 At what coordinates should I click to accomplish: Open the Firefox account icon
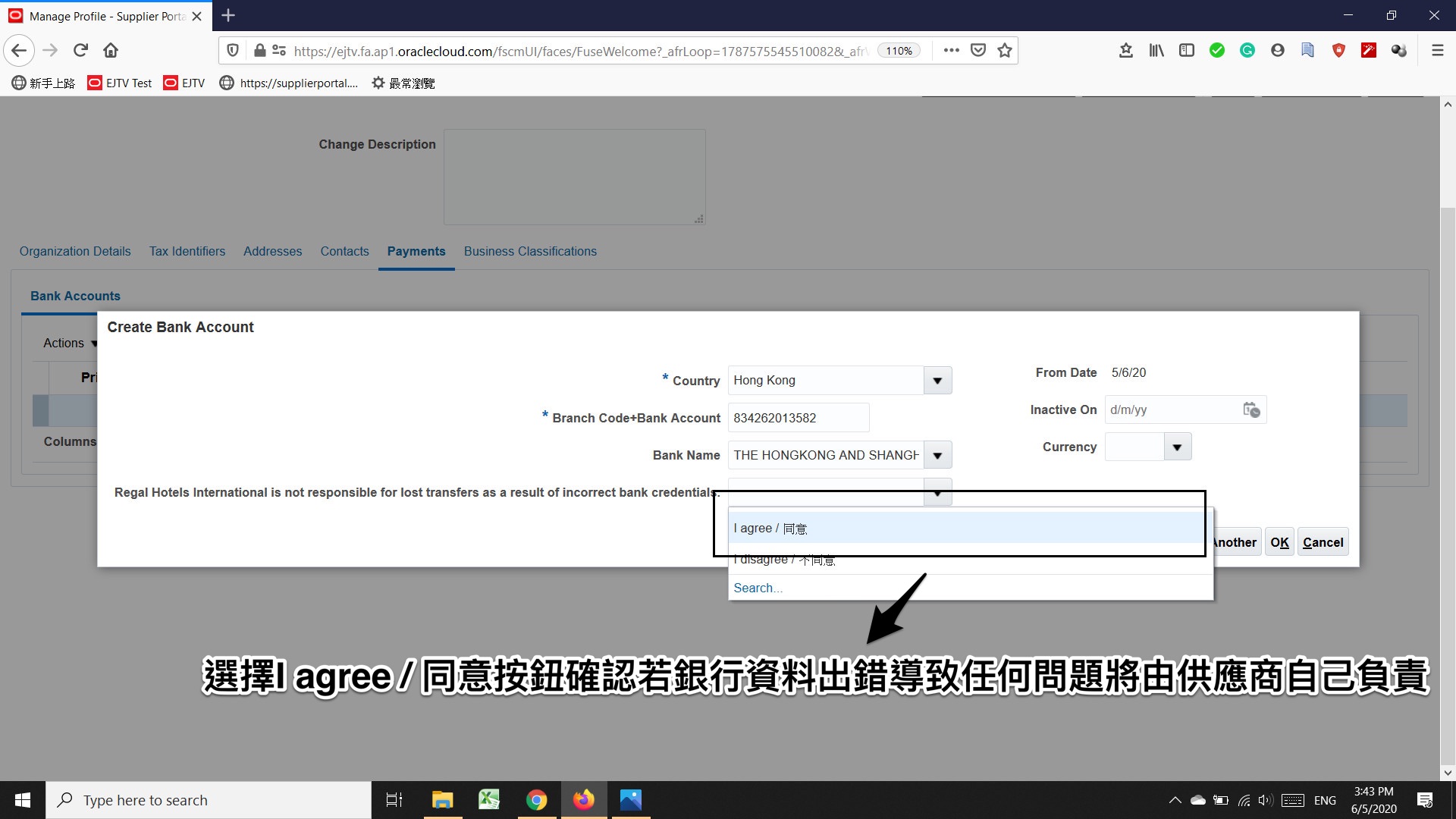point(1278,51)
